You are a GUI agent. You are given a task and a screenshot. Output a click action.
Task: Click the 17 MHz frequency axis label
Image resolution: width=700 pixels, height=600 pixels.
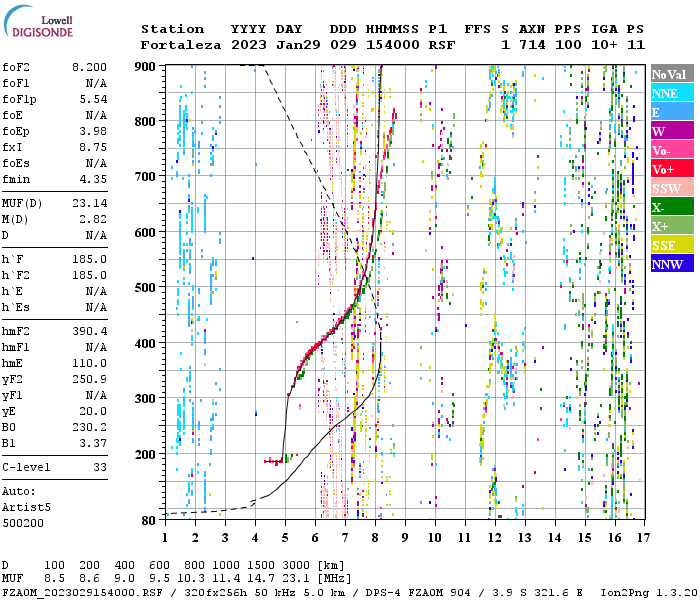pyautogui.click(x=643, y=538)
